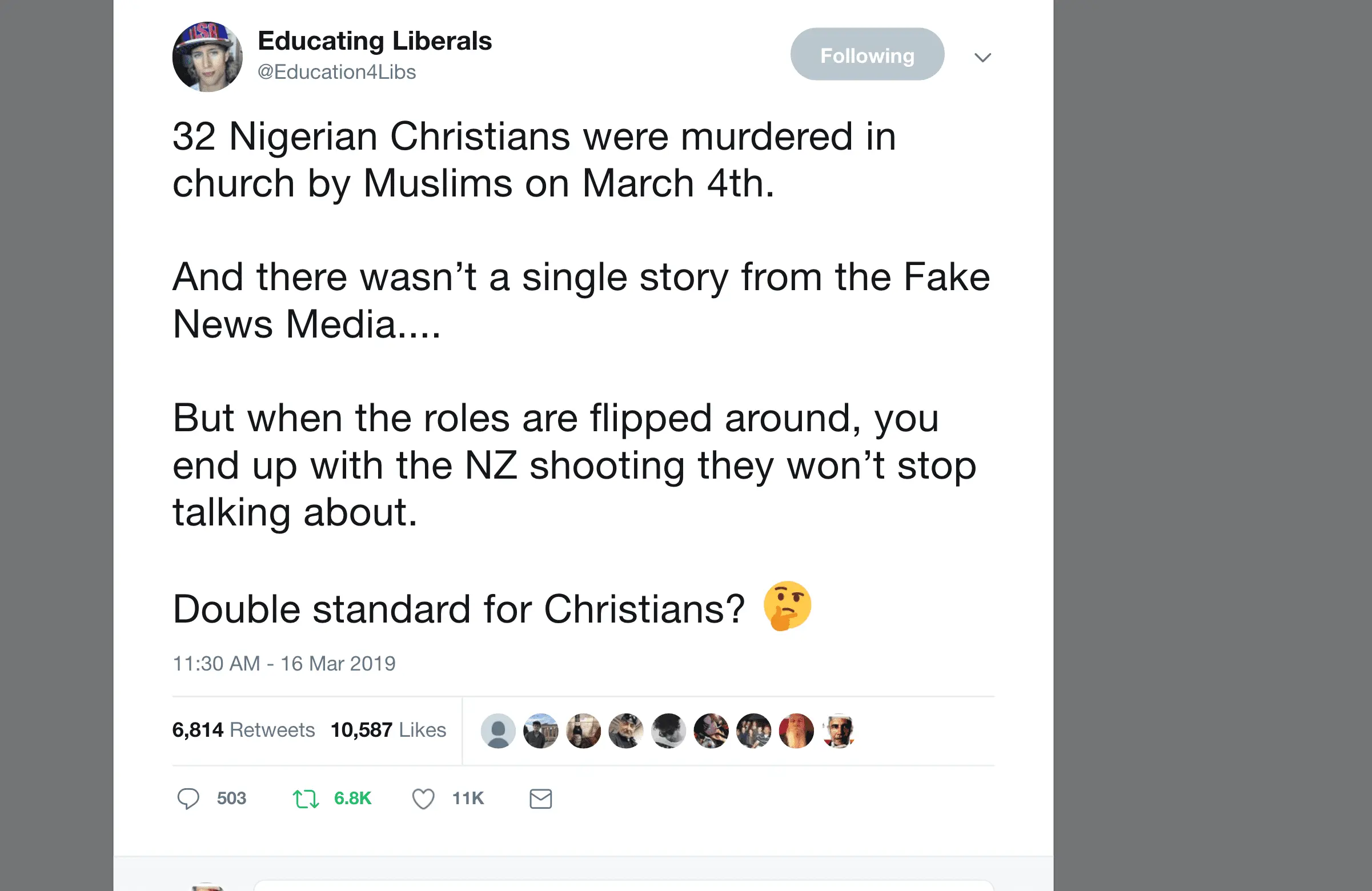1372x891 pixels.
Task: Expand the tweet options chevron
Action: click(983, 57)
